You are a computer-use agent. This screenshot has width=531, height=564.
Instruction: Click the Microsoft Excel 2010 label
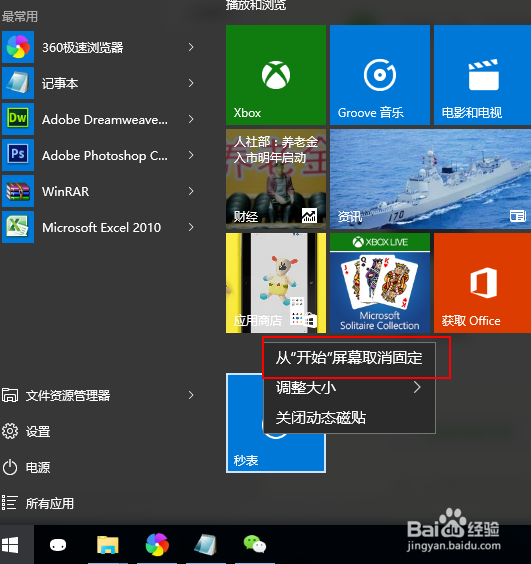(101, 227)
